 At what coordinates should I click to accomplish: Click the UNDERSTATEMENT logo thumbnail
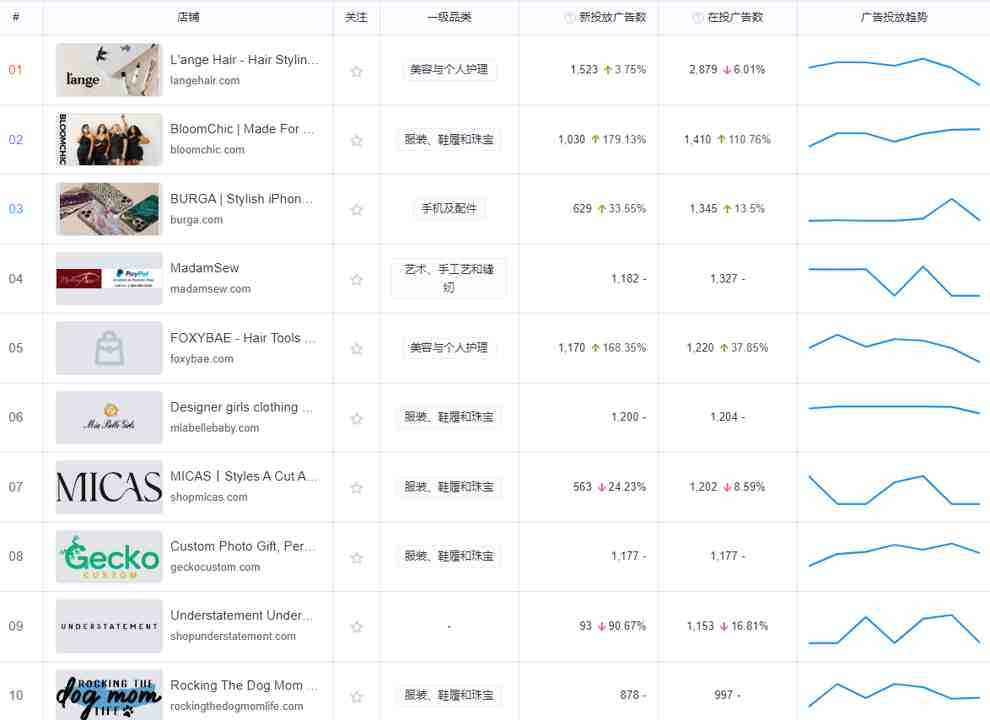pyautogui.click(x=109, y=626)
